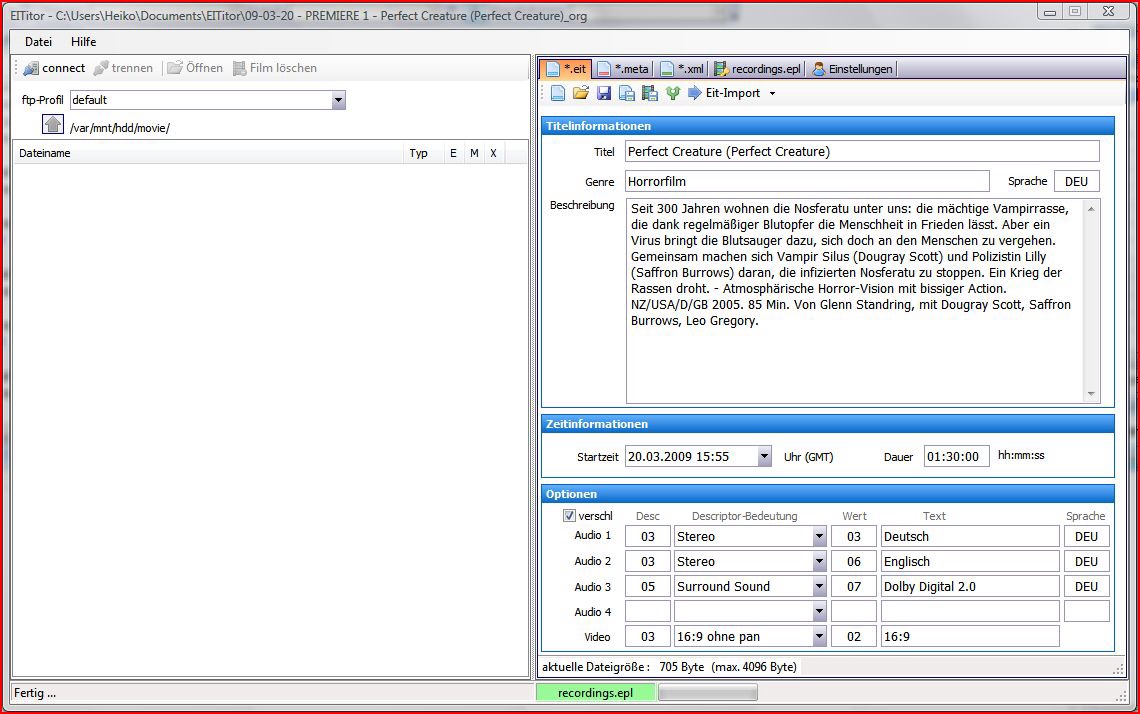The width and height of the screenshot is (1140, 714).
Task: Expand Audio 3 Surround Sound dropdown
Action: (819, 587)
